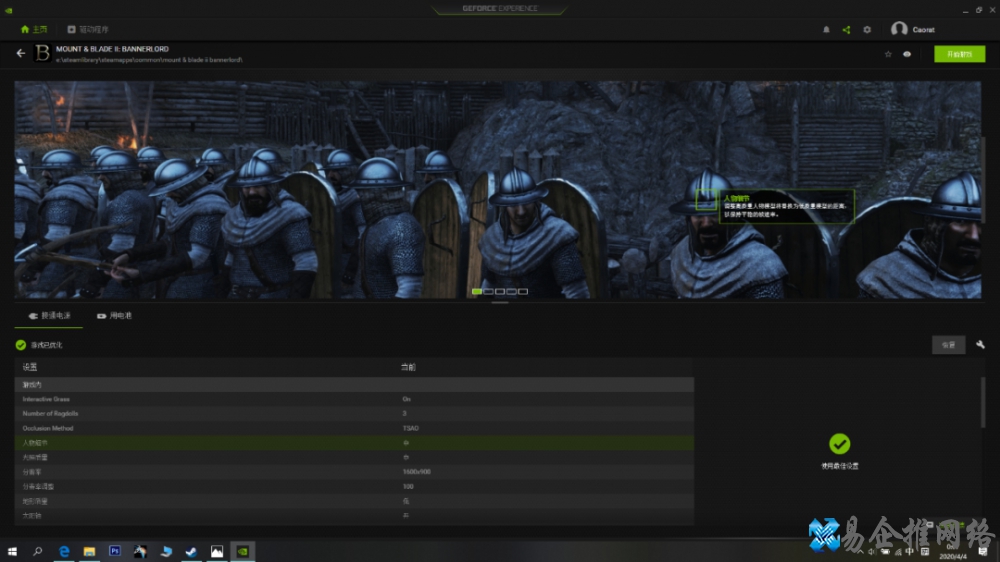The width and height of the screenshot is (1000, 562).
Task: Open Photoshop from the taskbar
Action: tap(115, 551)
